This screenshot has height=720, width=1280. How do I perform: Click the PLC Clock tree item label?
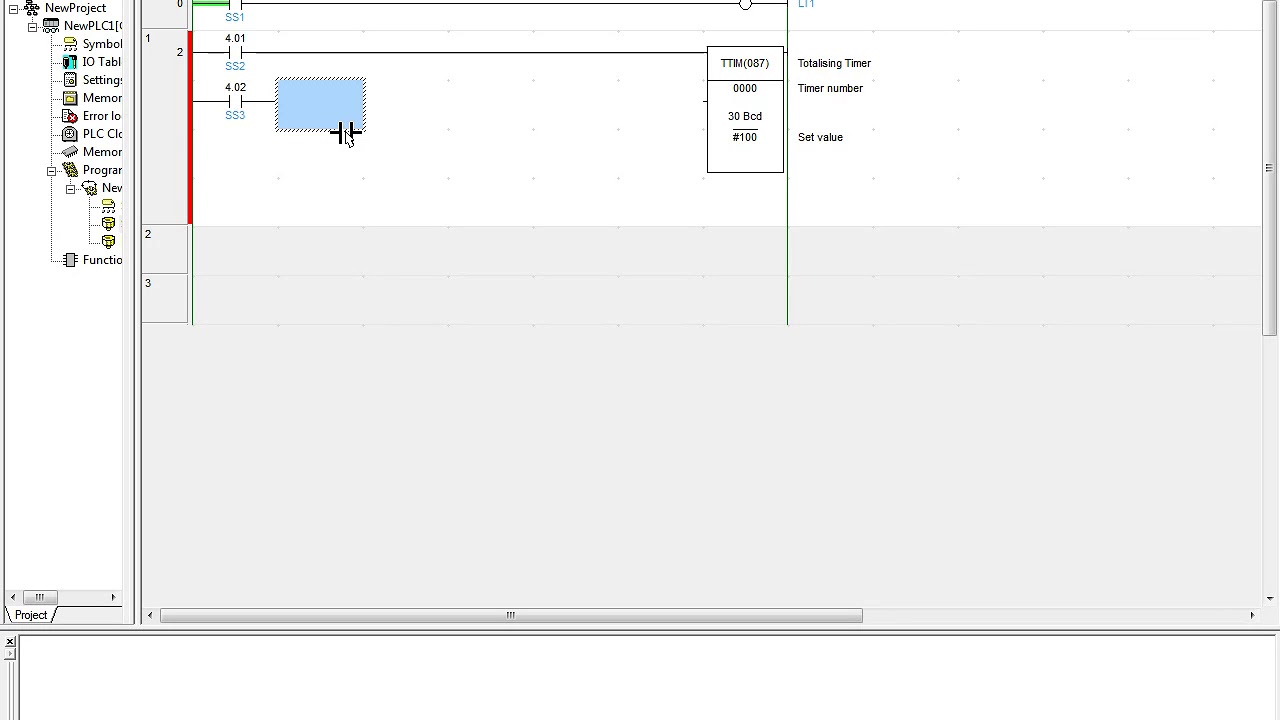pos(102,134)
